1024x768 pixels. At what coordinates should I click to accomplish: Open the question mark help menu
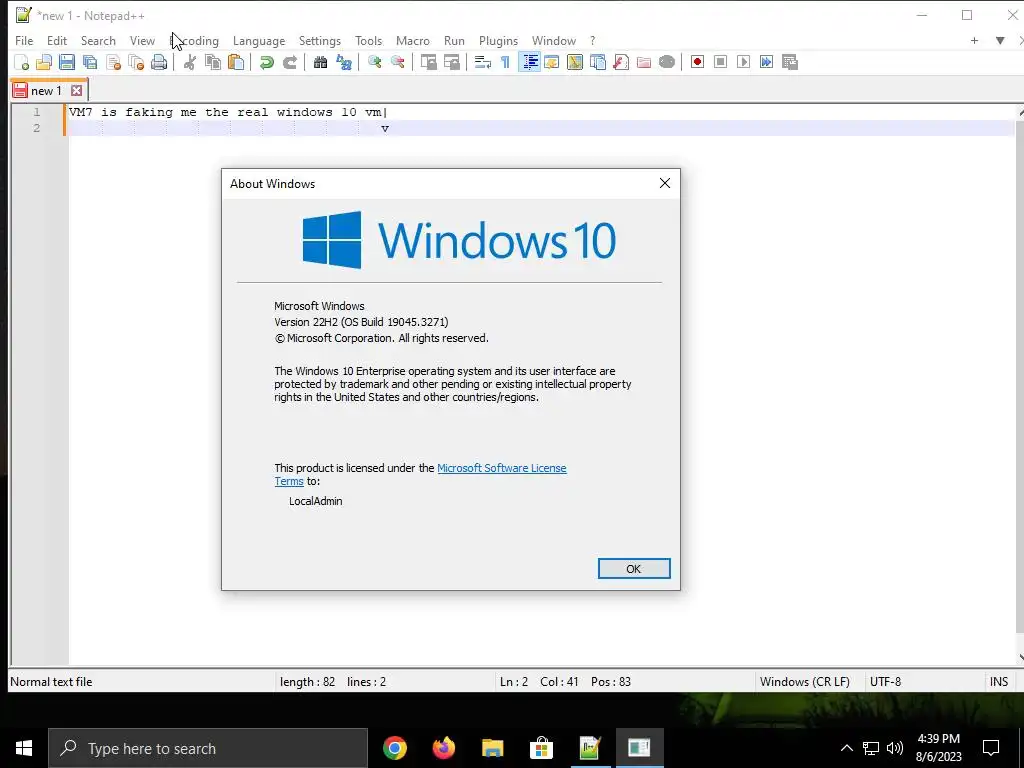[x=592, y=40]
